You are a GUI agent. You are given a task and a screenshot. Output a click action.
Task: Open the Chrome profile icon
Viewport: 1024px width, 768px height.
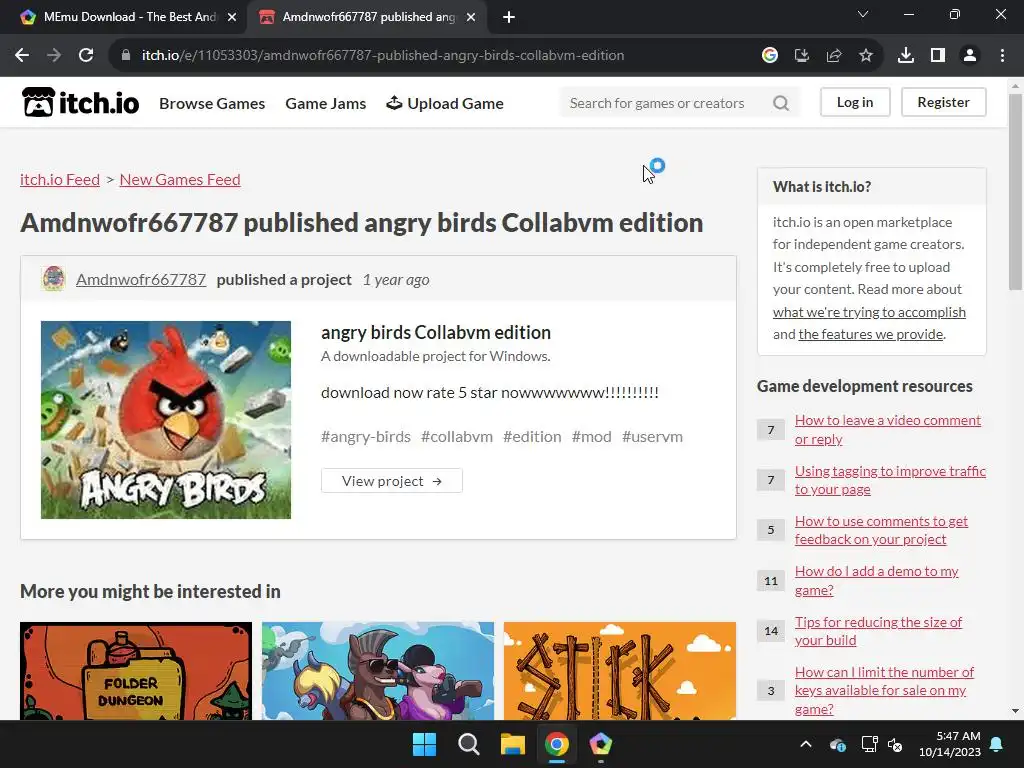click(970, 56)
